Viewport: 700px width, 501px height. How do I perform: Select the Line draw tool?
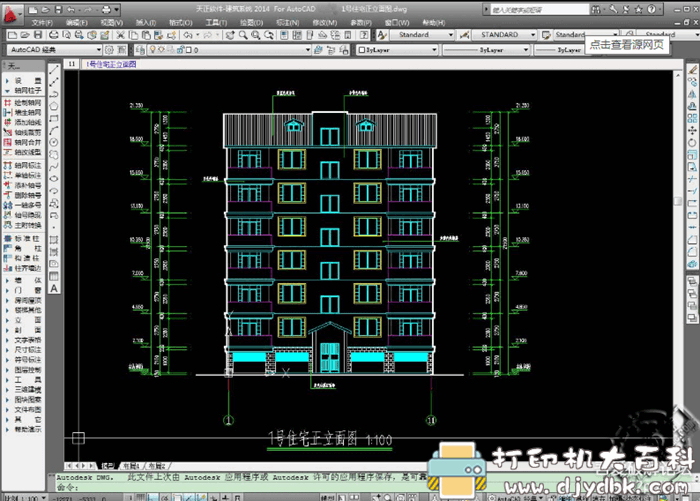pyautogui.click(x=54, y=70)
